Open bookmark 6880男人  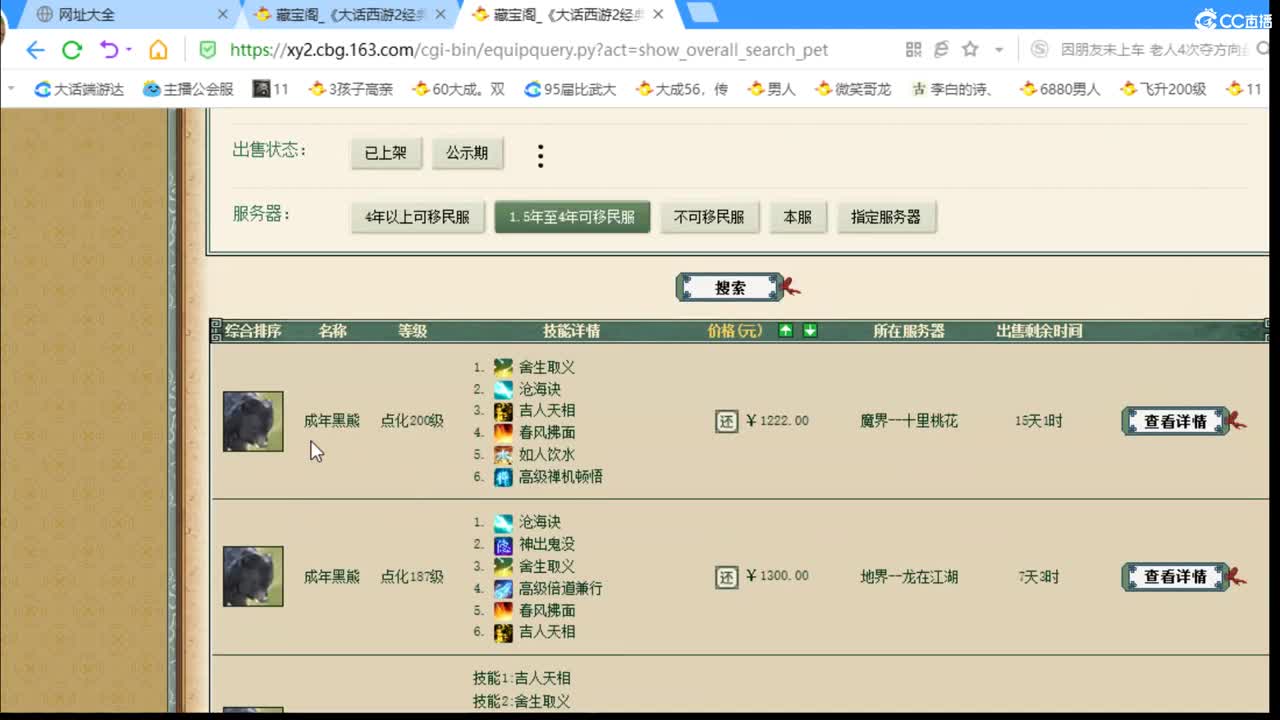point(1060,89)
